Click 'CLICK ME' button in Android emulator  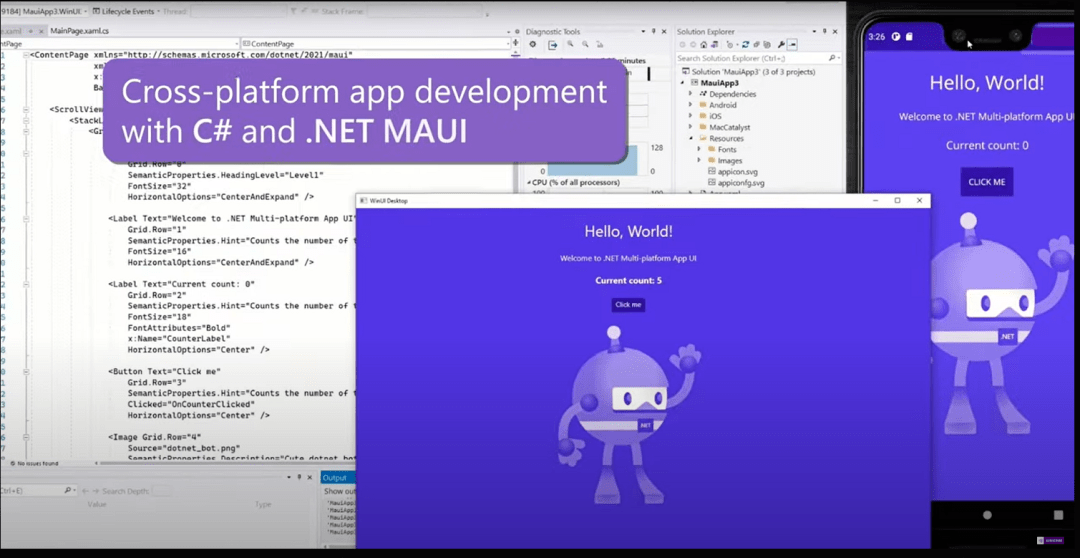pos(987,182)
